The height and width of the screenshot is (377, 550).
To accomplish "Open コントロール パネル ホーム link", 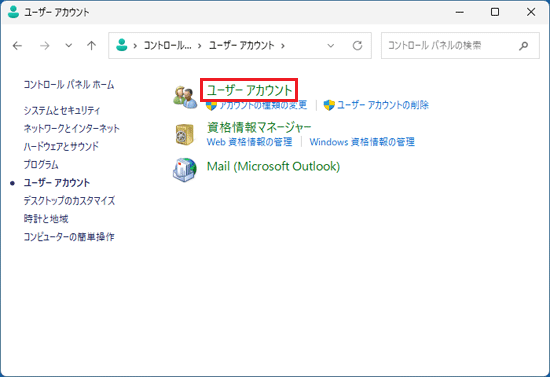I will [x=69, y=85].
